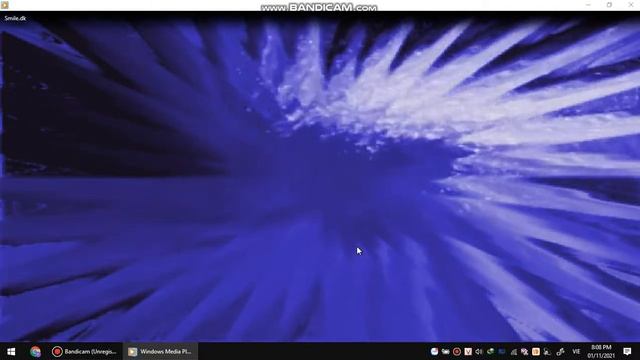This screenshot has width=640, height=360.
Task: Click the green tray icon next to volume
Action: [x=490, y=351]
